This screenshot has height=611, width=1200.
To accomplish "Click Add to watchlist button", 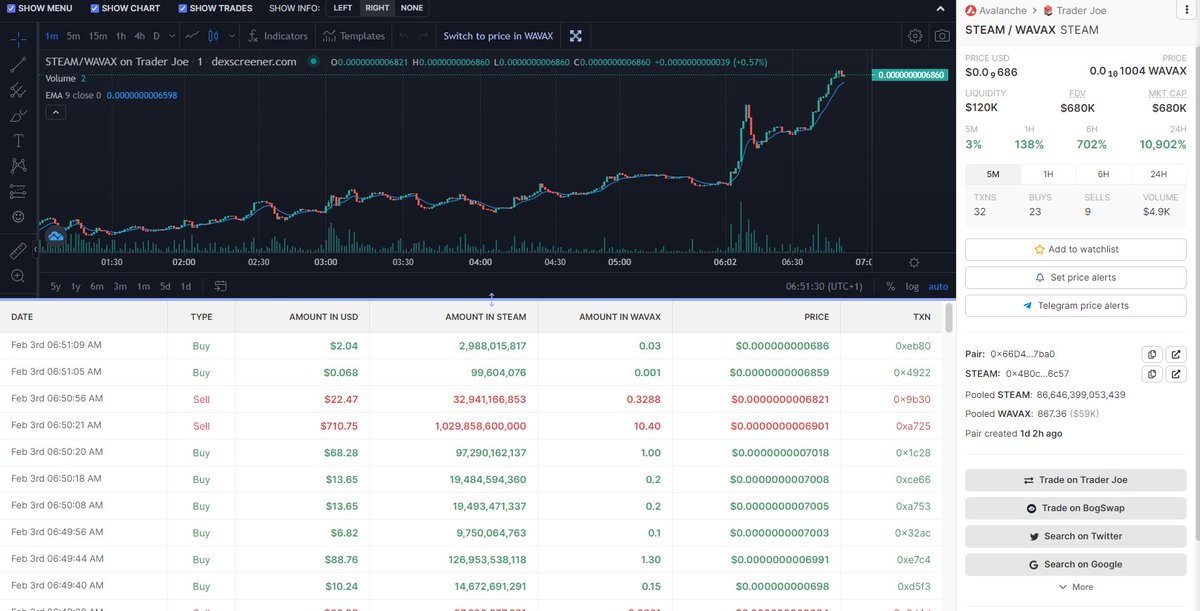I will point(1075,249).
